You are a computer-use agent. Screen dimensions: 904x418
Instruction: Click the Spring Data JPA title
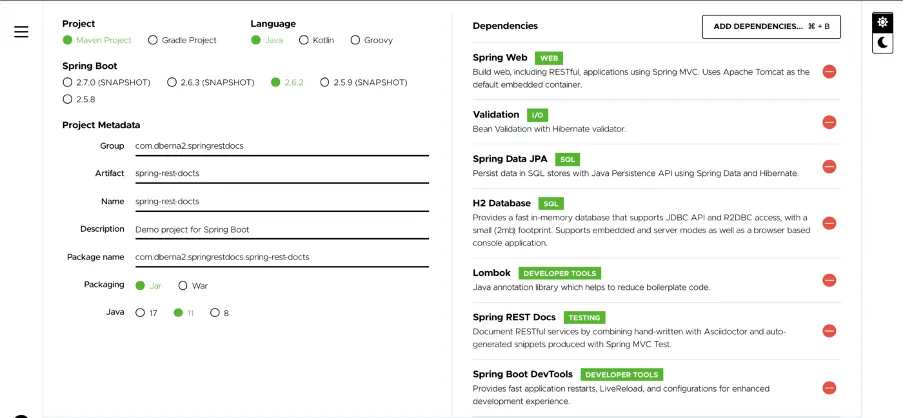click(x=510, y=159)
